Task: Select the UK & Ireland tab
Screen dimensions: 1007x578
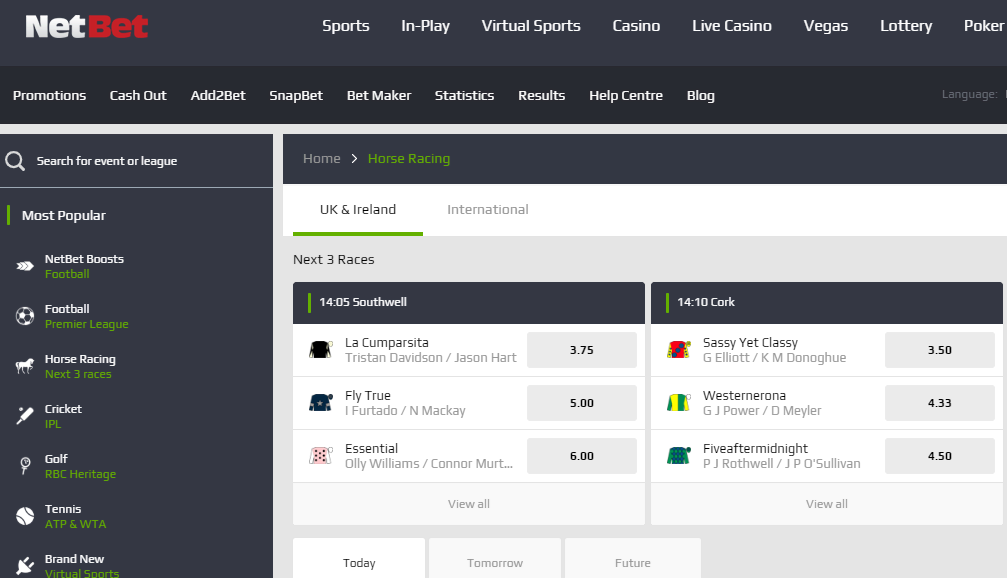Action: coord(358,209)
